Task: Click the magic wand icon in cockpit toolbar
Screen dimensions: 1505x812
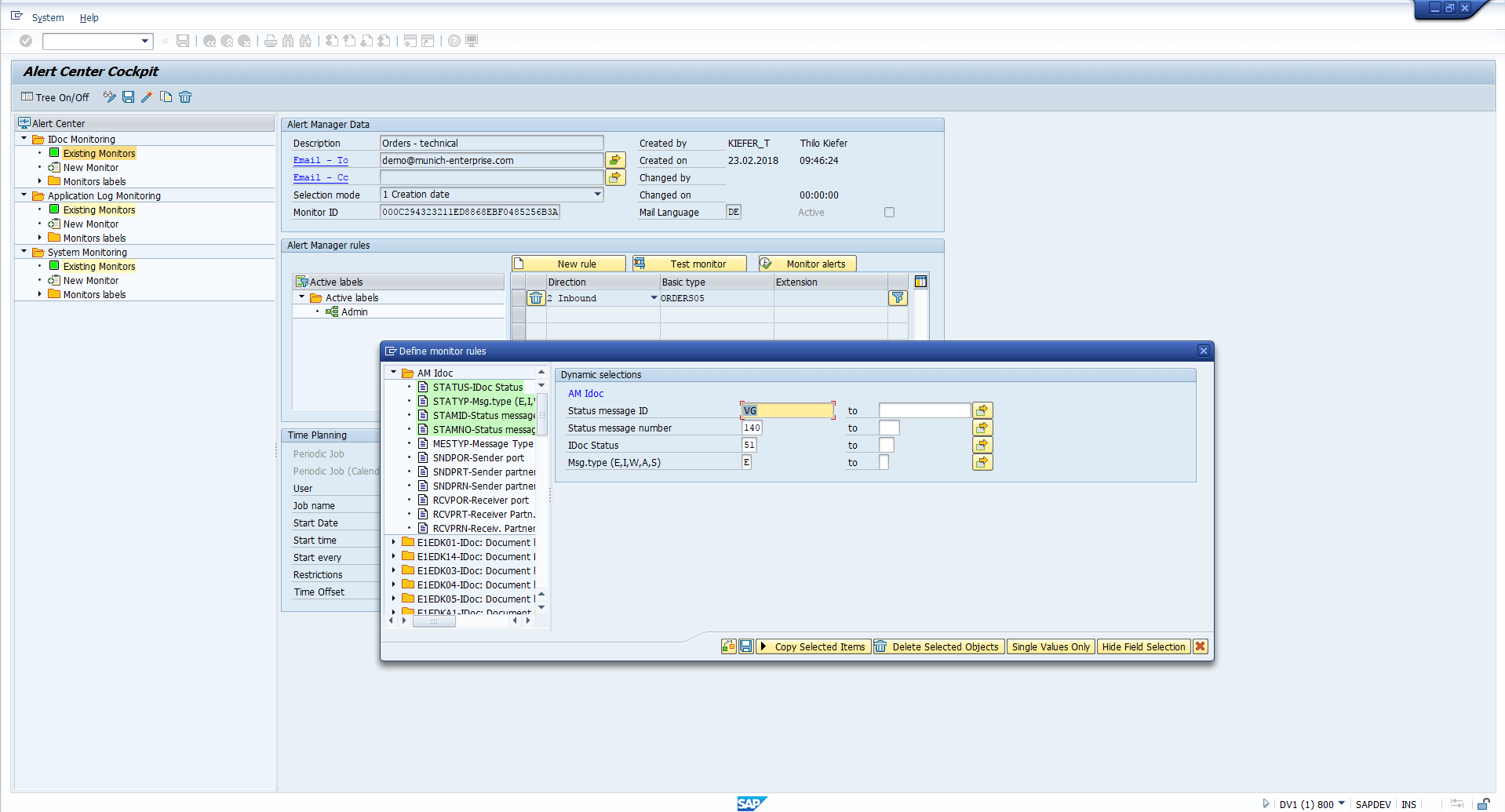Action: point(147,97)
